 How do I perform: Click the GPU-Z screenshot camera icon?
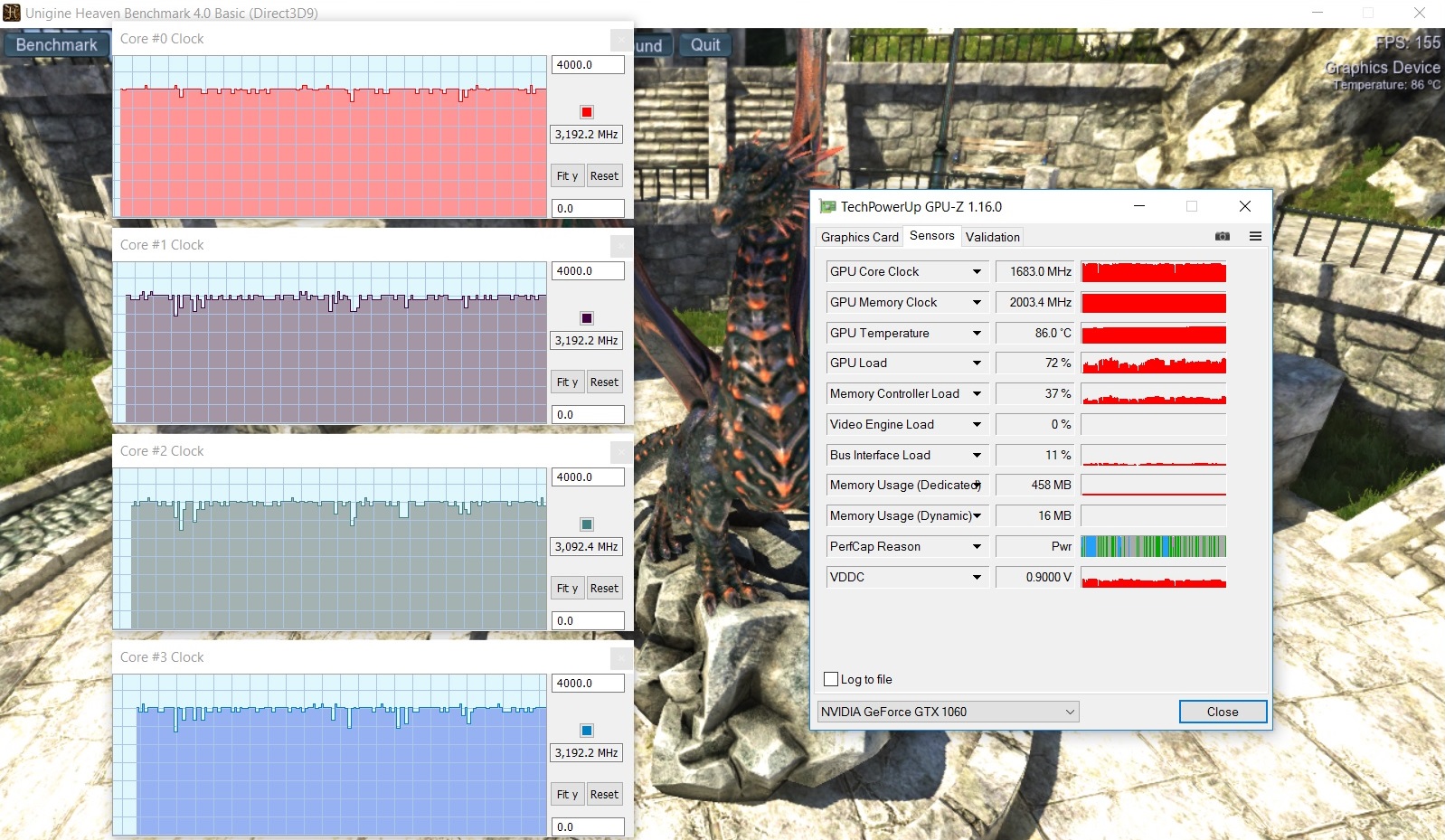(1222, 236)
